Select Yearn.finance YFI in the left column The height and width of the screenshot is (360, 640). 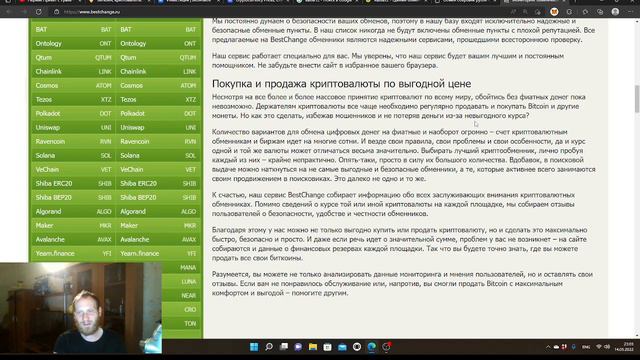(x=73, y=253)
